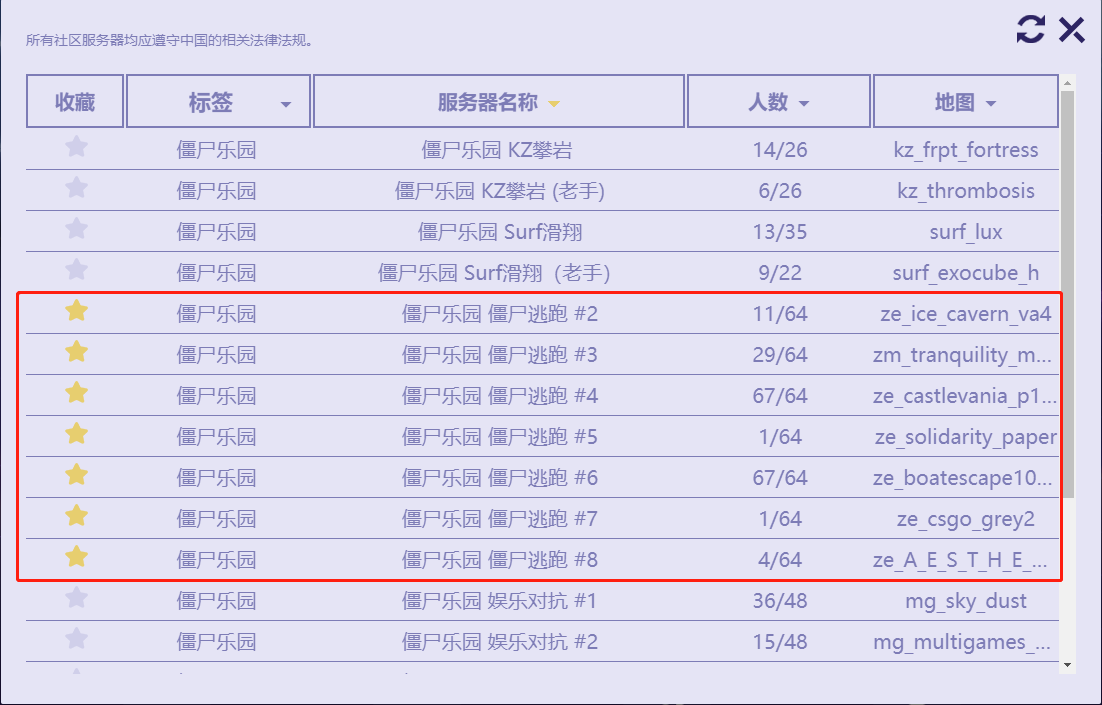The image size is (1102, 705).
Task: Click the ze_csgo_grey2 map name
Action: tap(964, 518)
